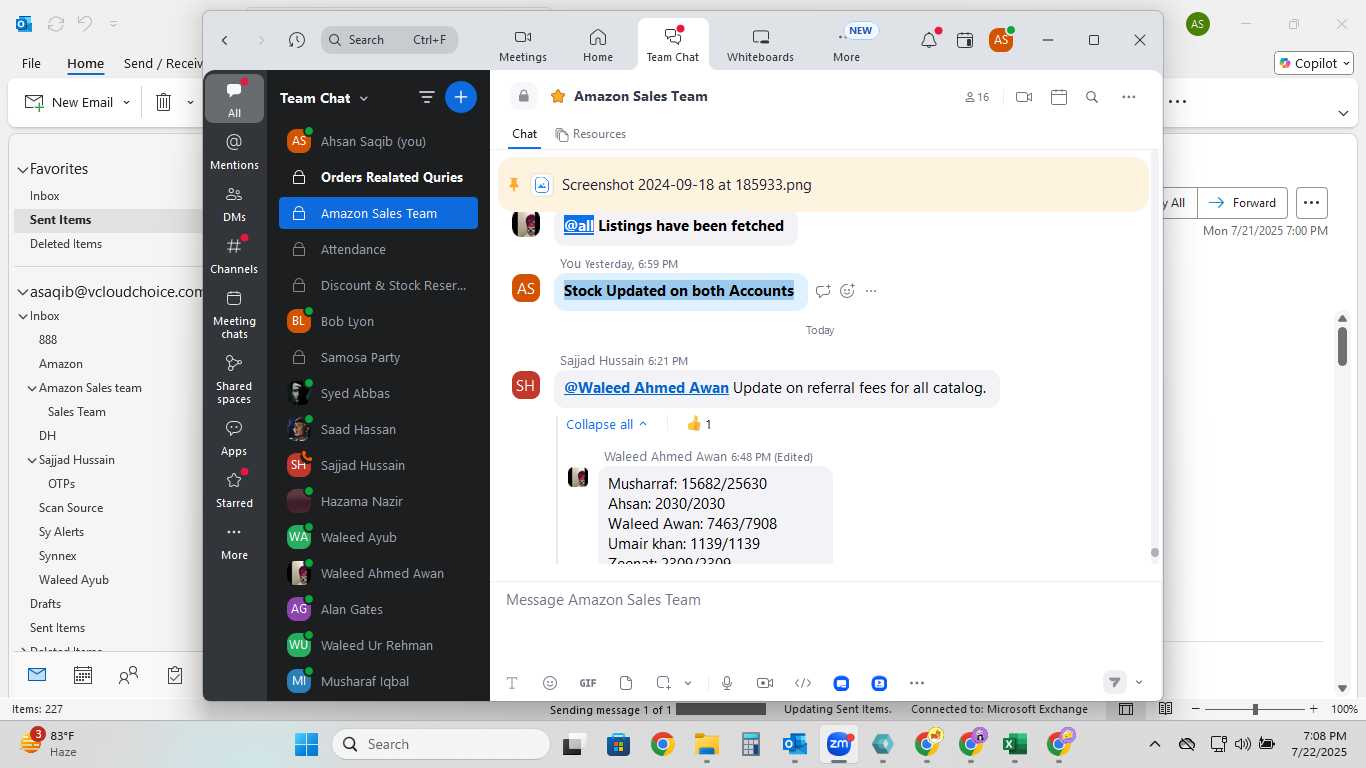This screenshot has height=768, width=1366.
Task: Open the More menu in the Zoom sidebar
Action: pyautogui.click(x=234, y=542)
